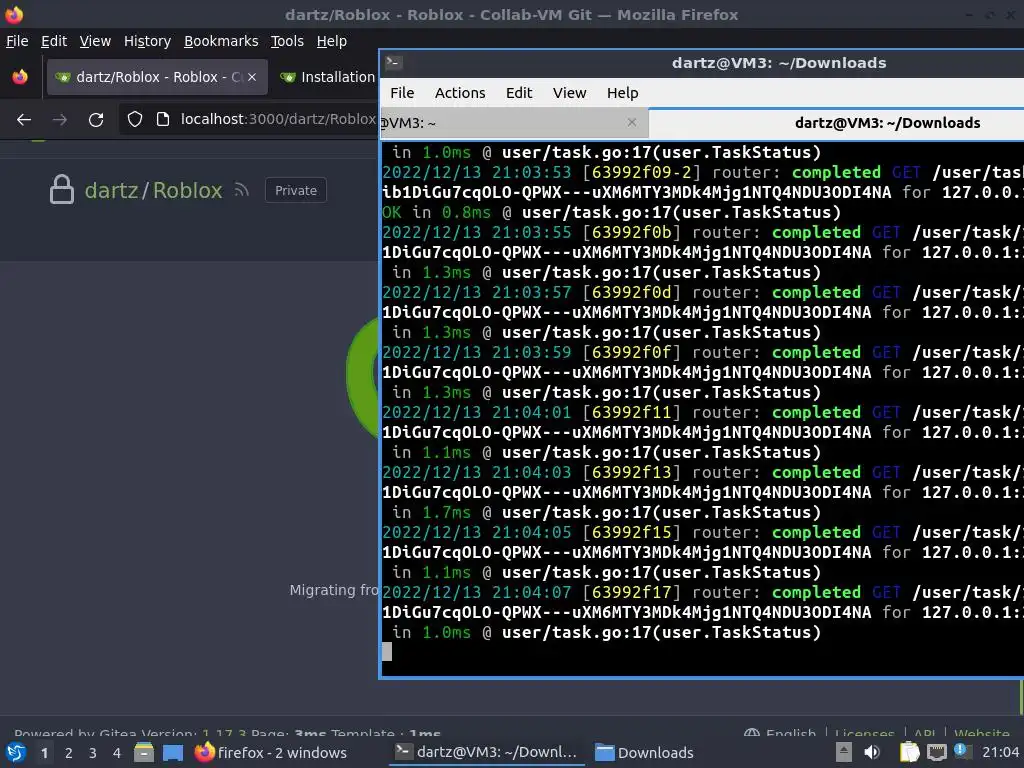
Task: Launch the file manager from the taskbar quicklaunch
Action: pyautogui.click(x=144, y=753)
